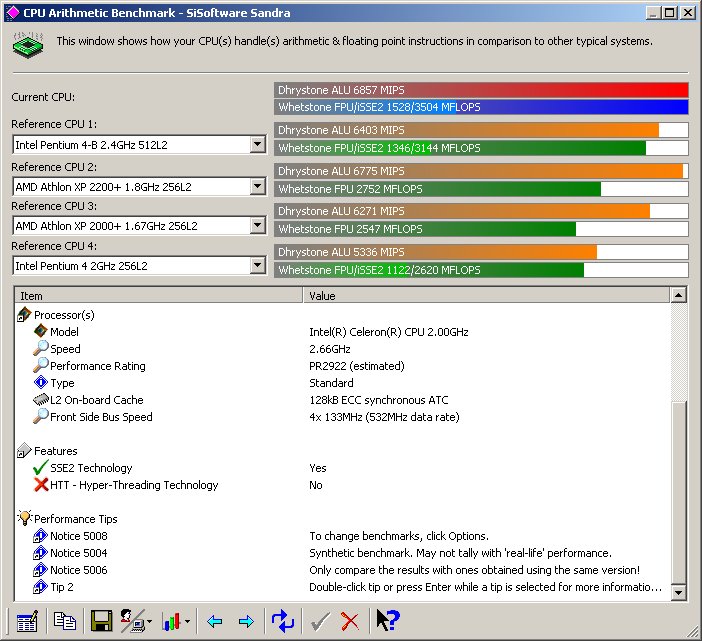Screen dimensions: 702x641
Task: Click the value 'Intel(R) Celeron(R) CPU 2.00GHz'
Action: (x=389, y=332)
